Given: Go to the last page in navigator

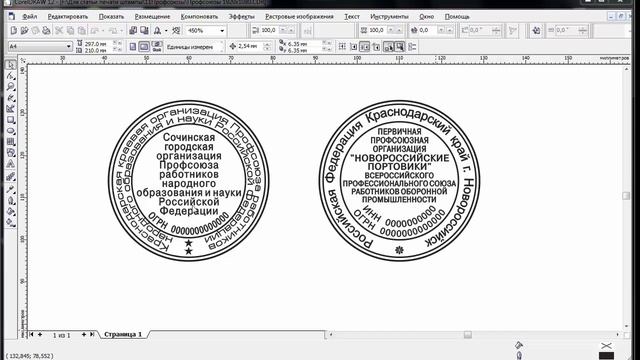Looking at the screenshot, I should click(x=92, y=334).
